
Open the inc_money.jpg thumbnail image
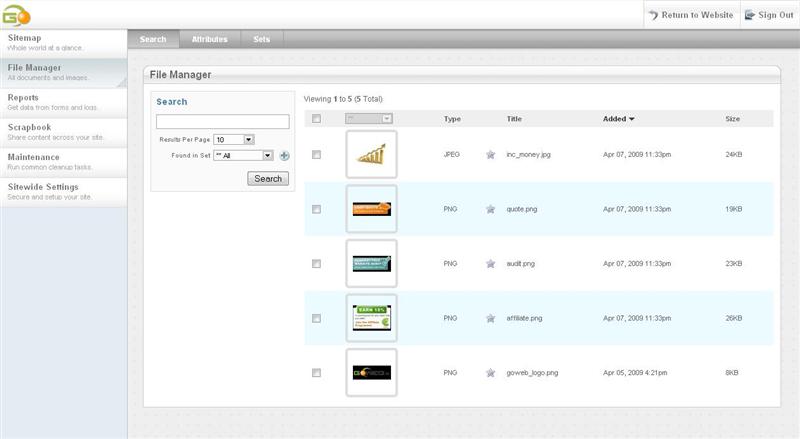pos(371,155)
